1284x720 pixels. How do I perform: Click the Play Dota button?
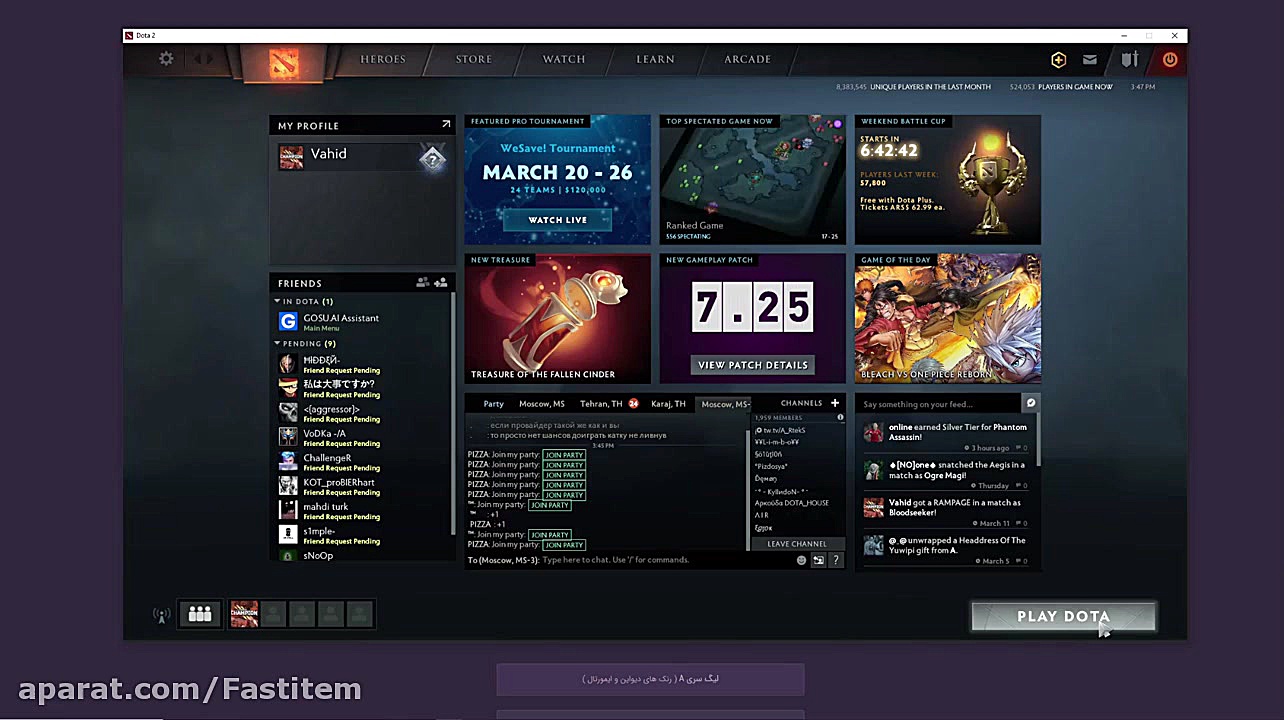click(1063, 617)
